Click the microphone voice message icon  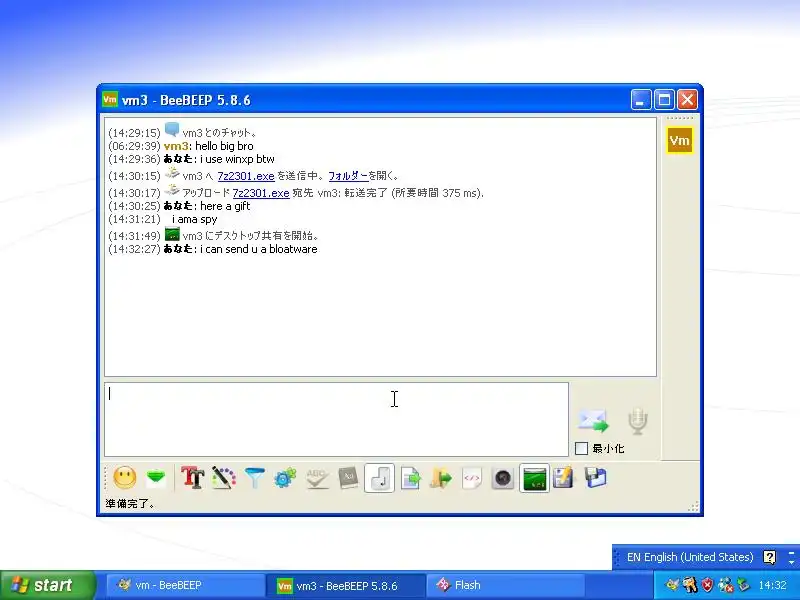click(x=638, y=420)
